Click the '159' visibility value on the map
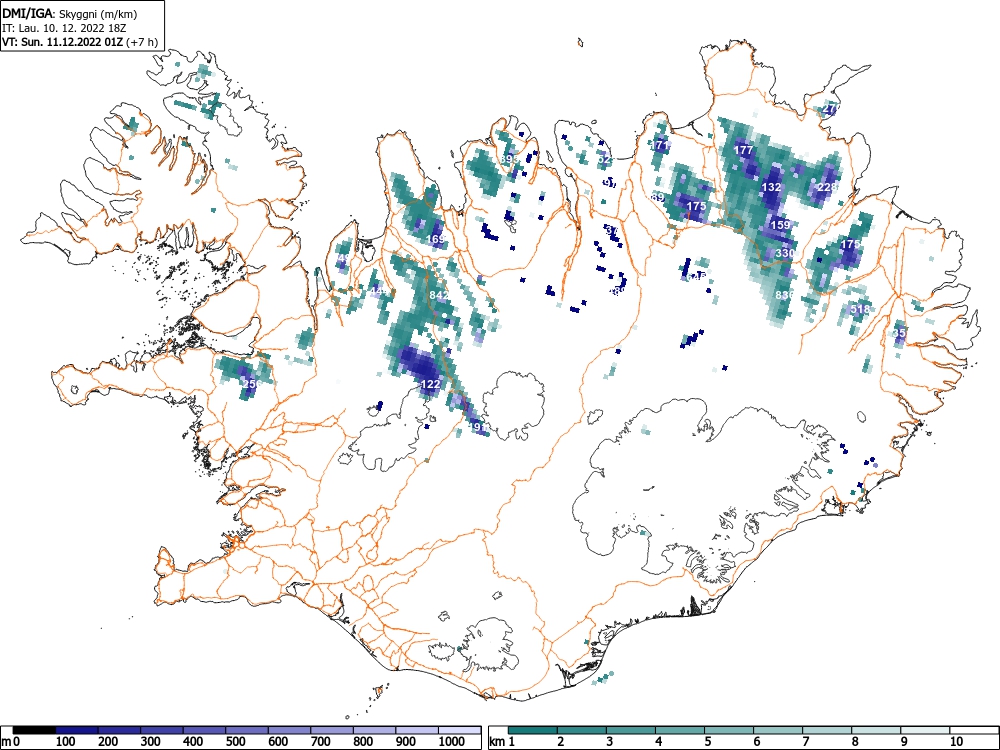Screen dimensions: 1000x750 pyautogui.click(x=781, y=225)
